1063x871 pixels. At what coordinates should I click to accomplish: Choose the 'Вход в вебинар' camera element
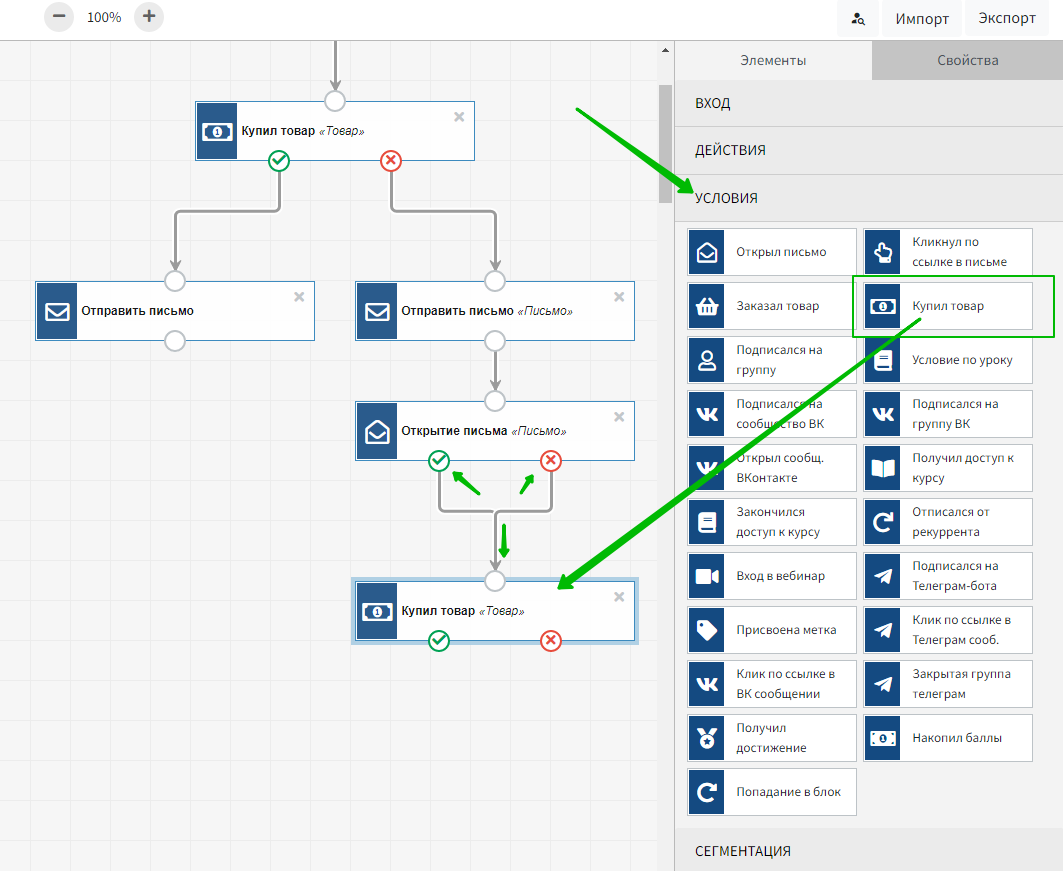771,576
